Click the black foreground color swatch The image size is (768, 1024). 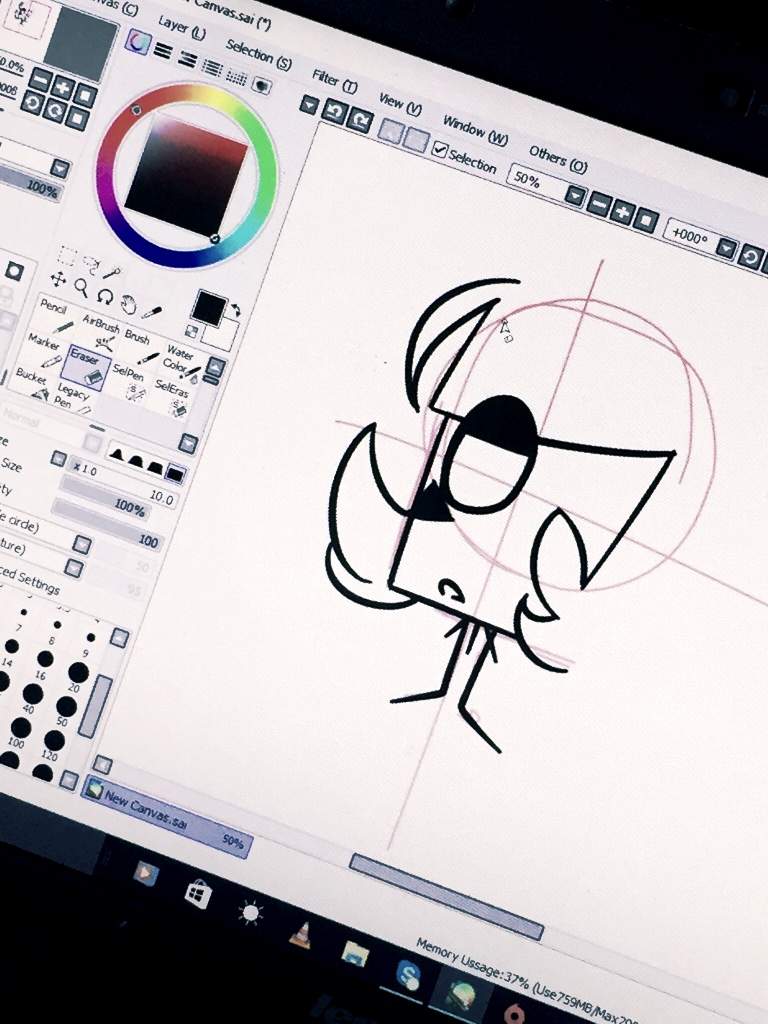tap(210, 308)
